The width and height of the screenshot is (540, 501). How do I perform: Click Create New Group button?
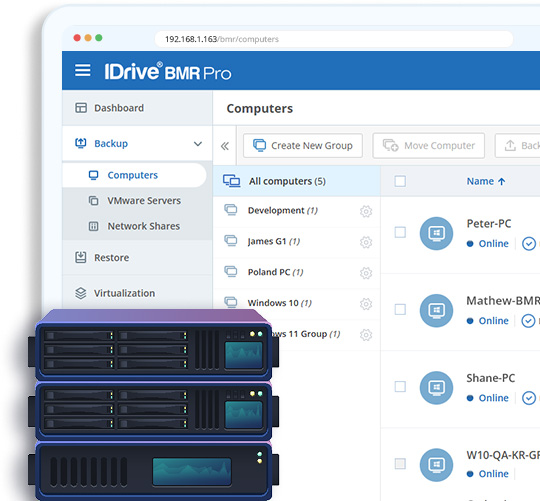303,146
